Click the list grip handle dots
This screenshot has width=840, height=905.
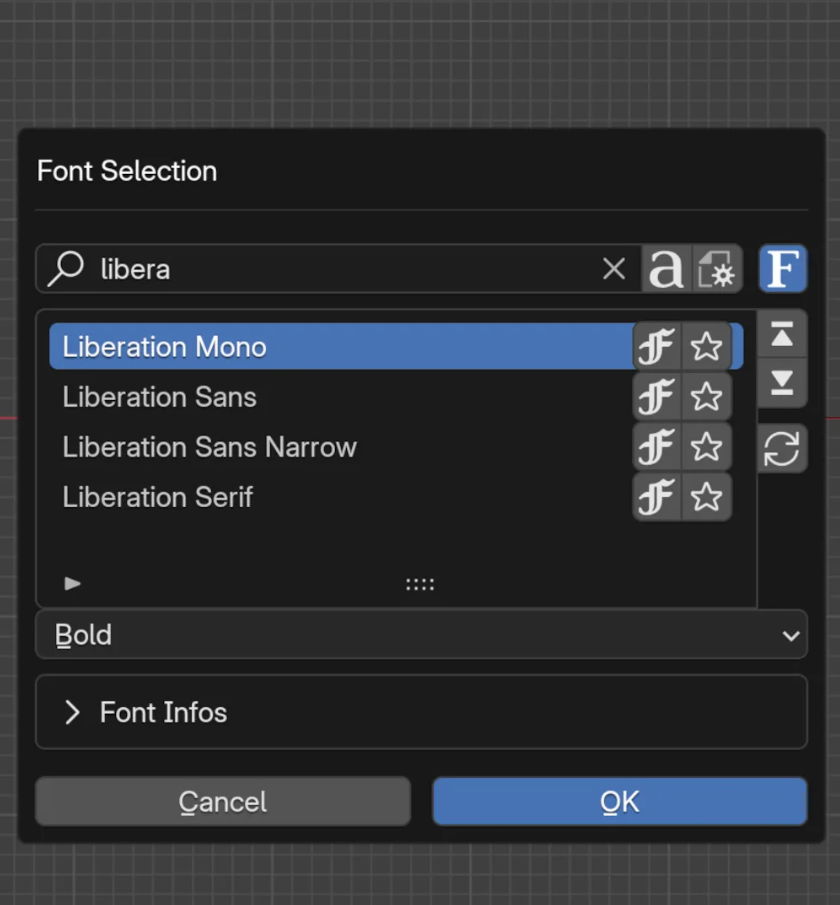coord(420,585)
